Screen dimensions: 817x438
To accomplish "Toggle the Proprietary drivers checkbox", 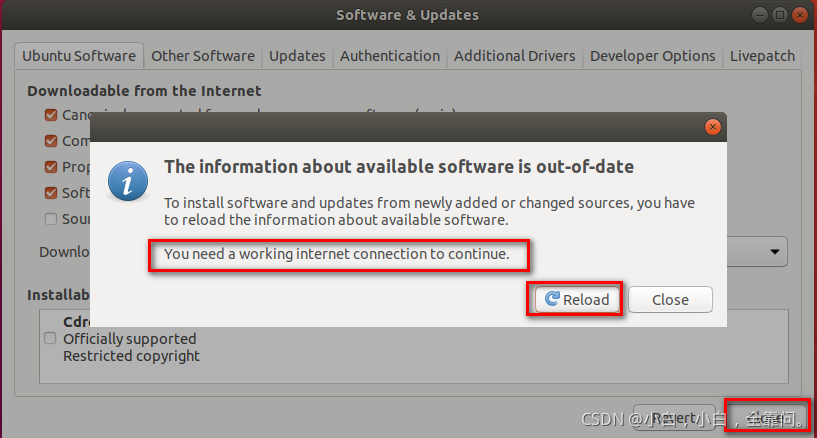I will 51,167.
